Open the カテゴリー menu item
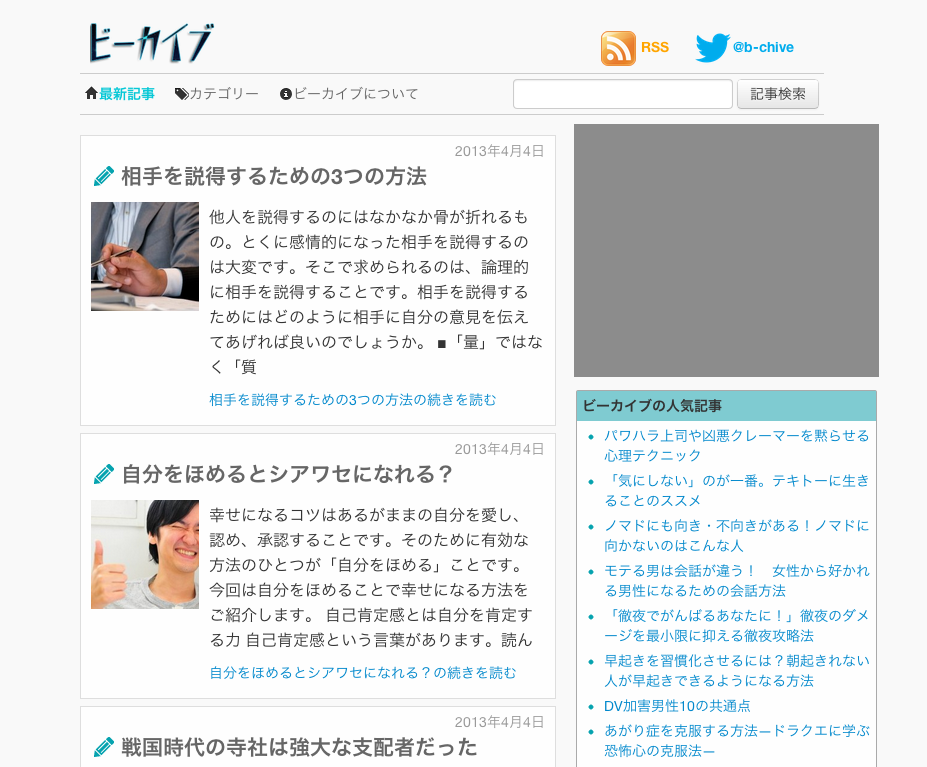 point(224,94)
